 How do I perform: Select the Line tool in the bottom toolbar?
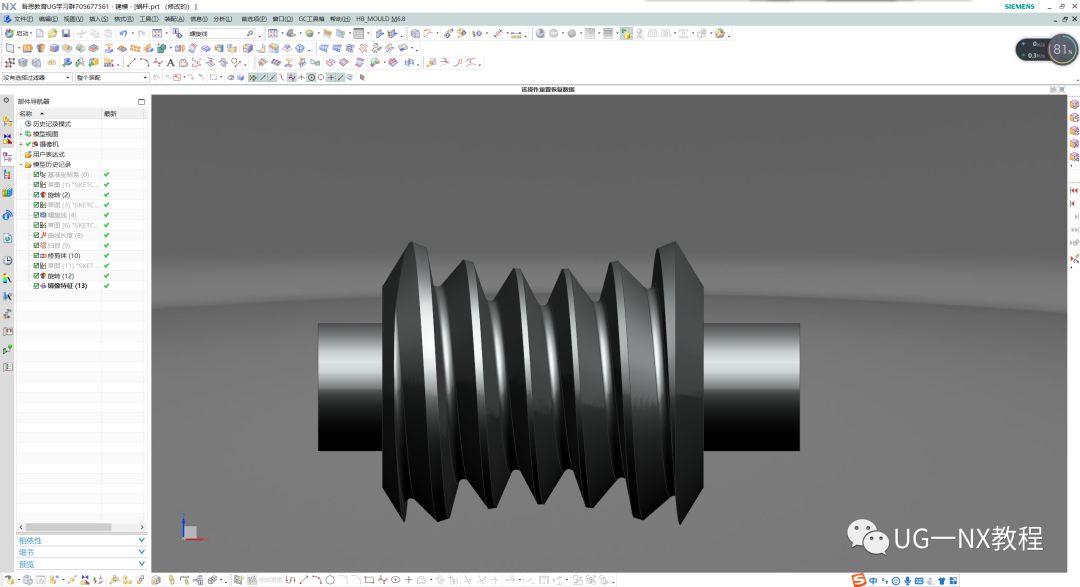[x=304, y=580]
